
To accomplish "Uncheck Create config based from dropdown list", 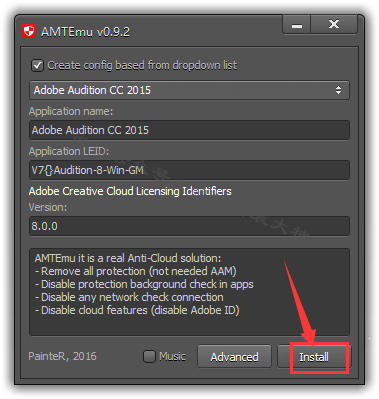I will [x=37, y=65].
